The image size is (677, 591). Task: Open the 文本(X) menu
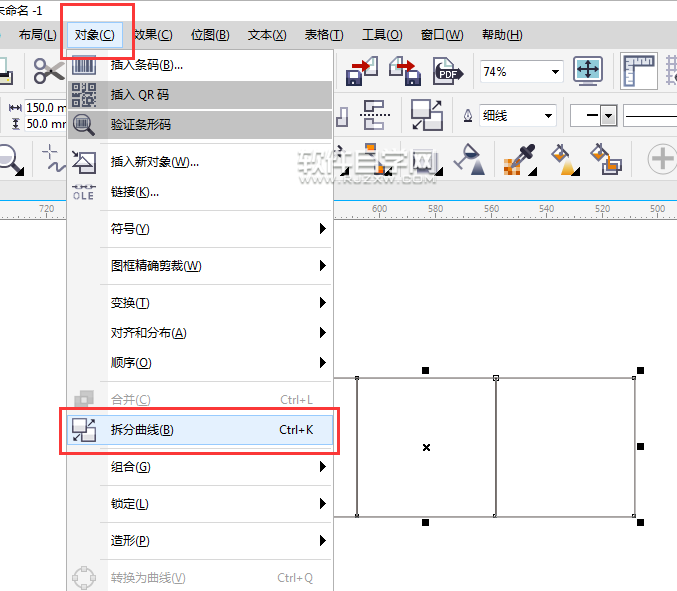pyautogui.click(x=267, y=35)
